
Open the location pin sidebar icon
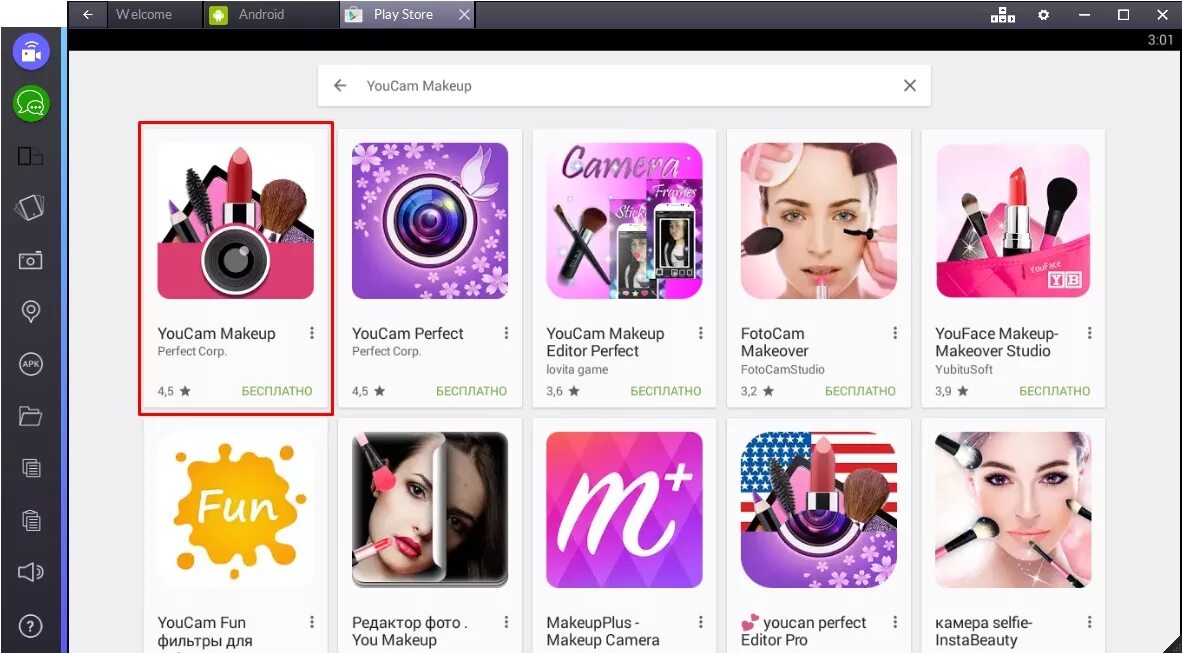[31, 311]
